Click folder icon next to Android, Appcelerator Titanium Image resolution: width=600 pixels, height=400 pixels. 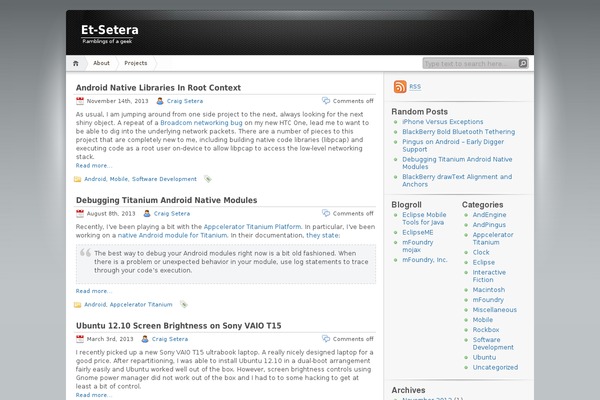click(x=77, y=305)
